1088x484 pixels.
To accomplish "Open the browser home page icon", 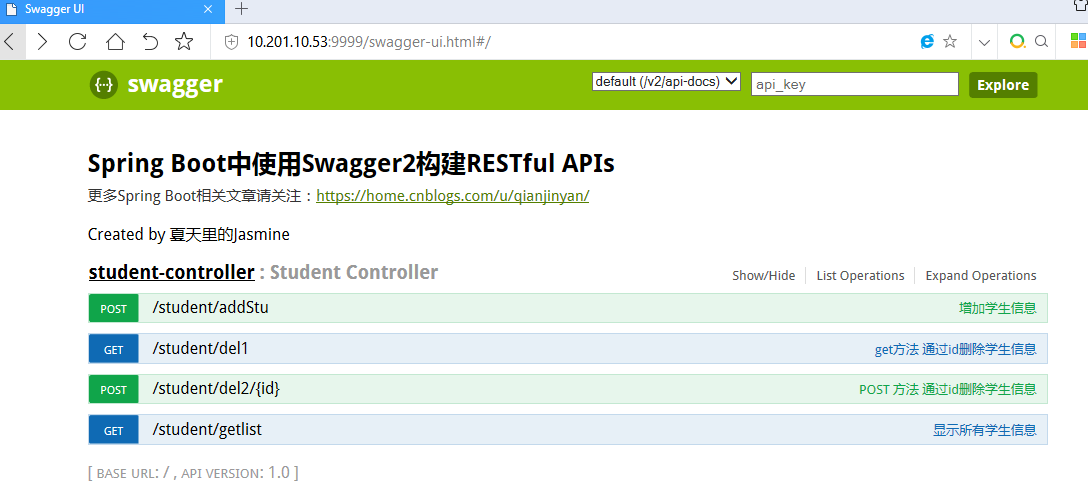I will pos(114,42).
